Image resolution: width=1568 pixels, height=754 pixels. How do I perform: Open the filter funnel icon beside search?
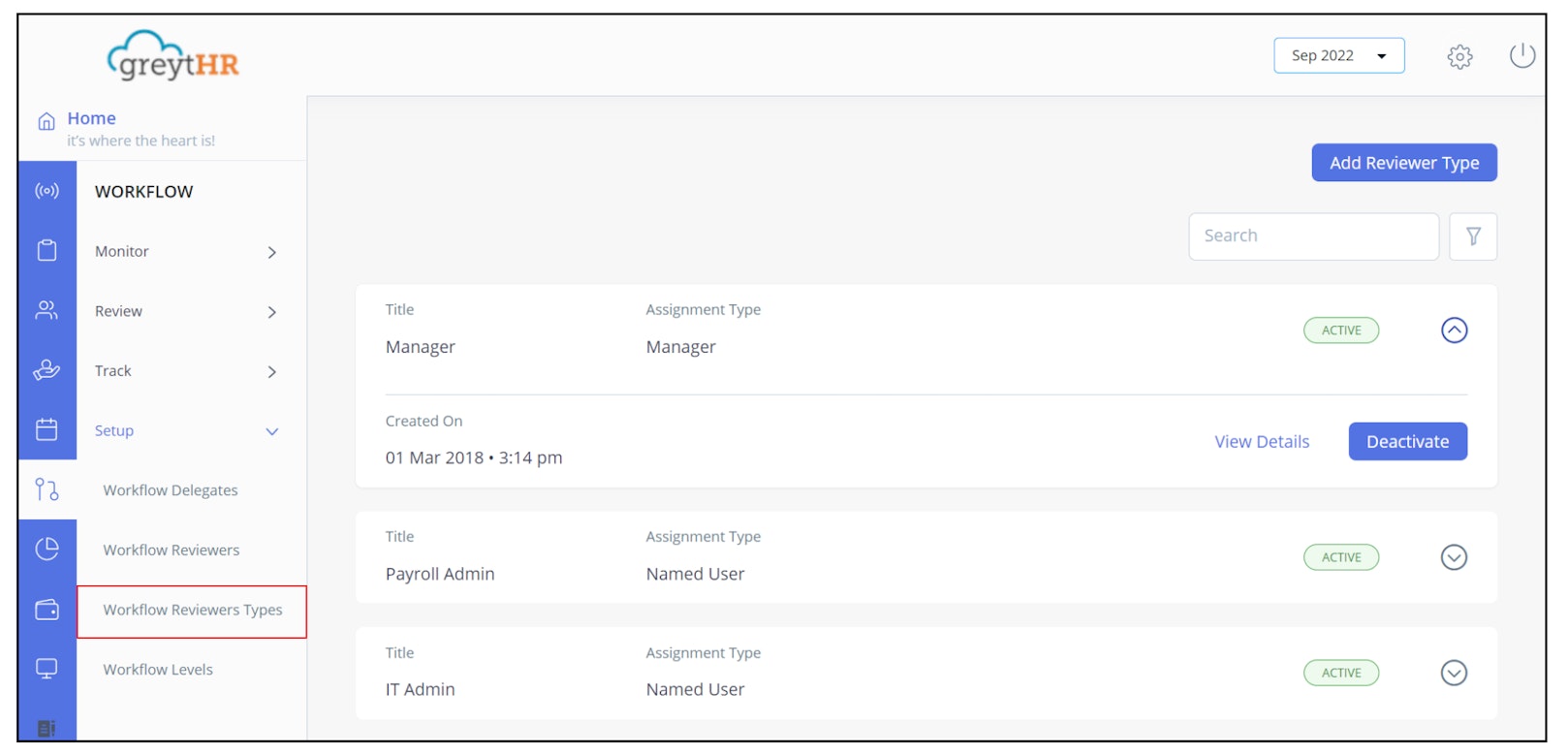[1473, 236]
